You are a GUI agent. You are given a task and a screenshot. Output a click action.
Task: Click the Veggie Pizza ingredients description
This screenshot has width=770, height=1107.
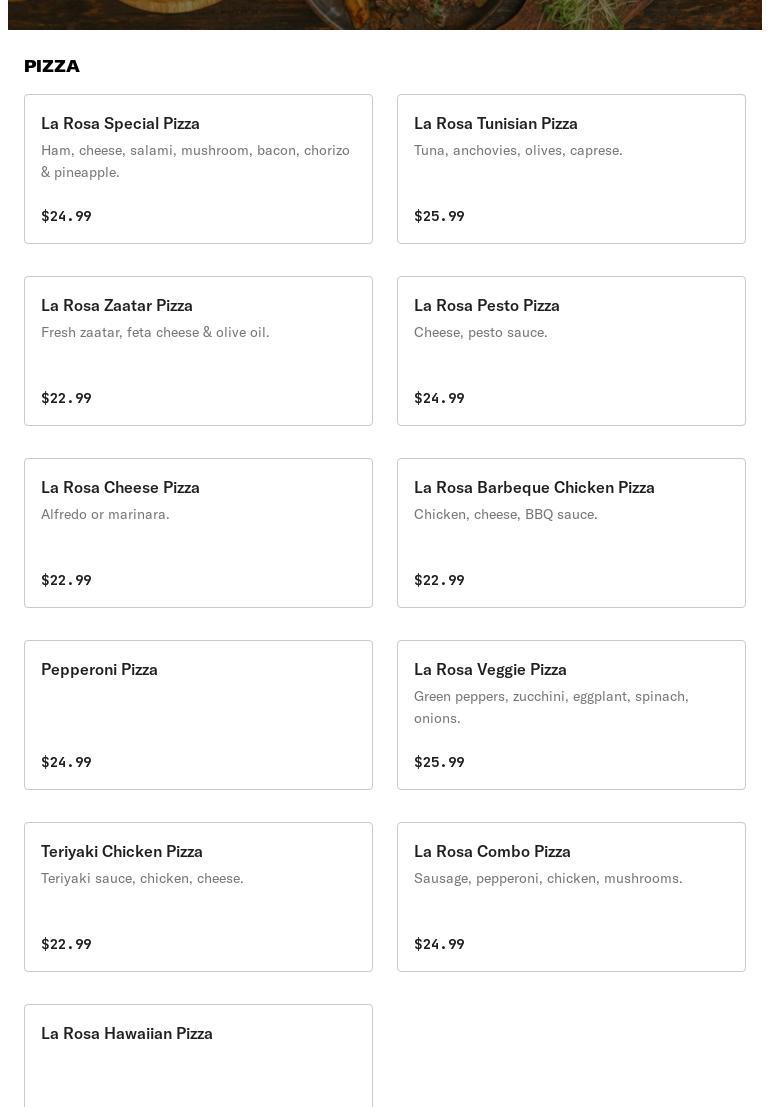pos(551,707)
